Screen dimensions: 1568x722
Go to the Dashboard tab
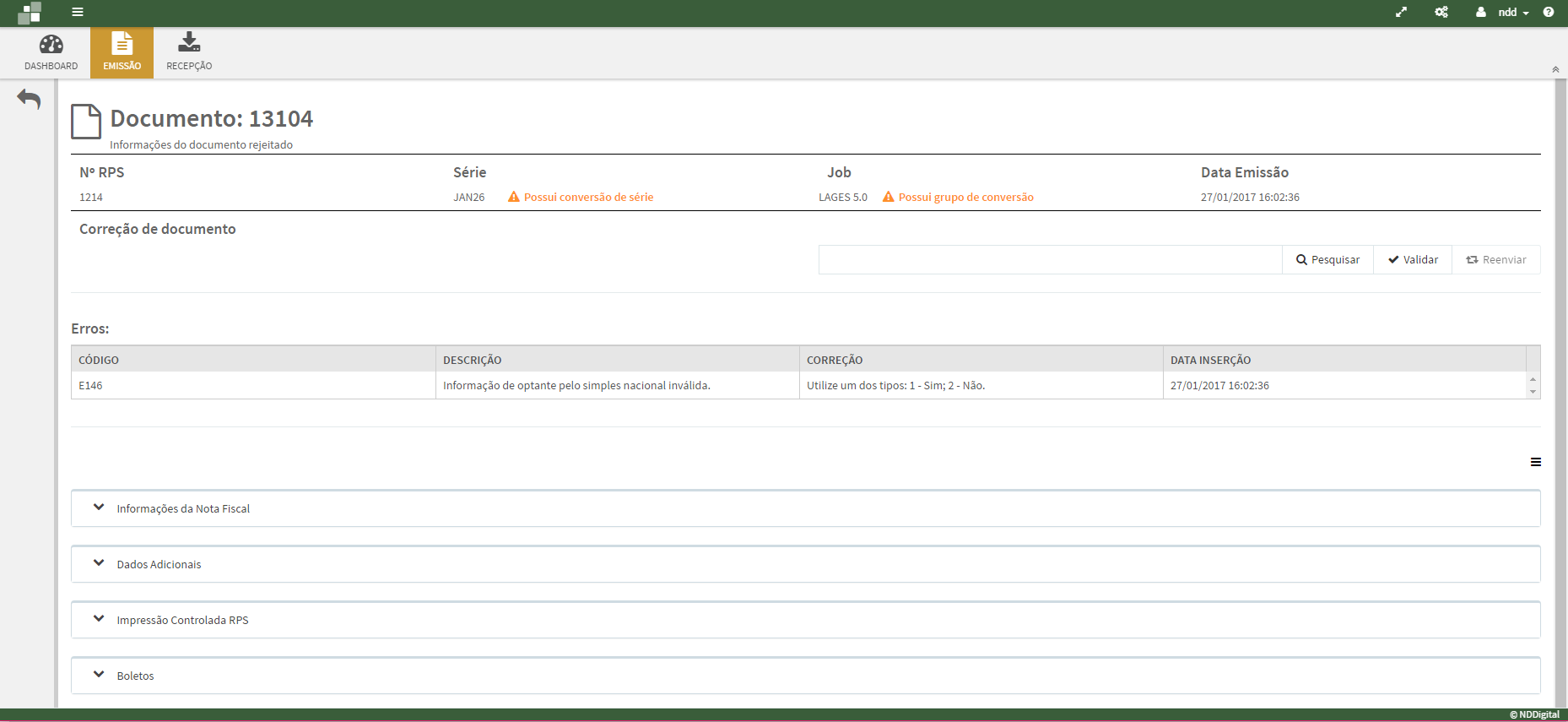[x=51, y=52]
